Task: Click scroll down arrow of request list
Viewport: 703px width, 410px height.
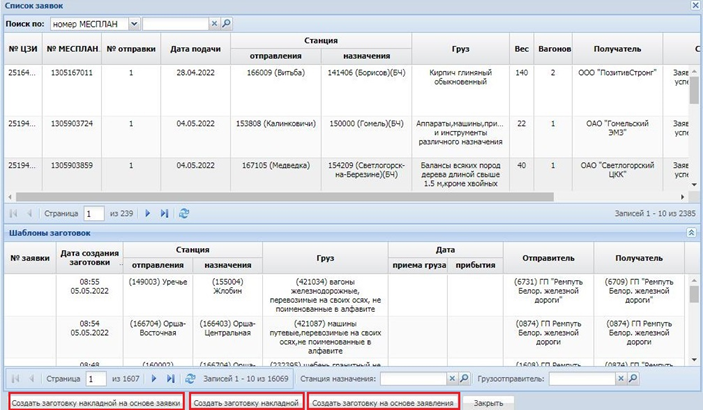Action: coord(694,184)
